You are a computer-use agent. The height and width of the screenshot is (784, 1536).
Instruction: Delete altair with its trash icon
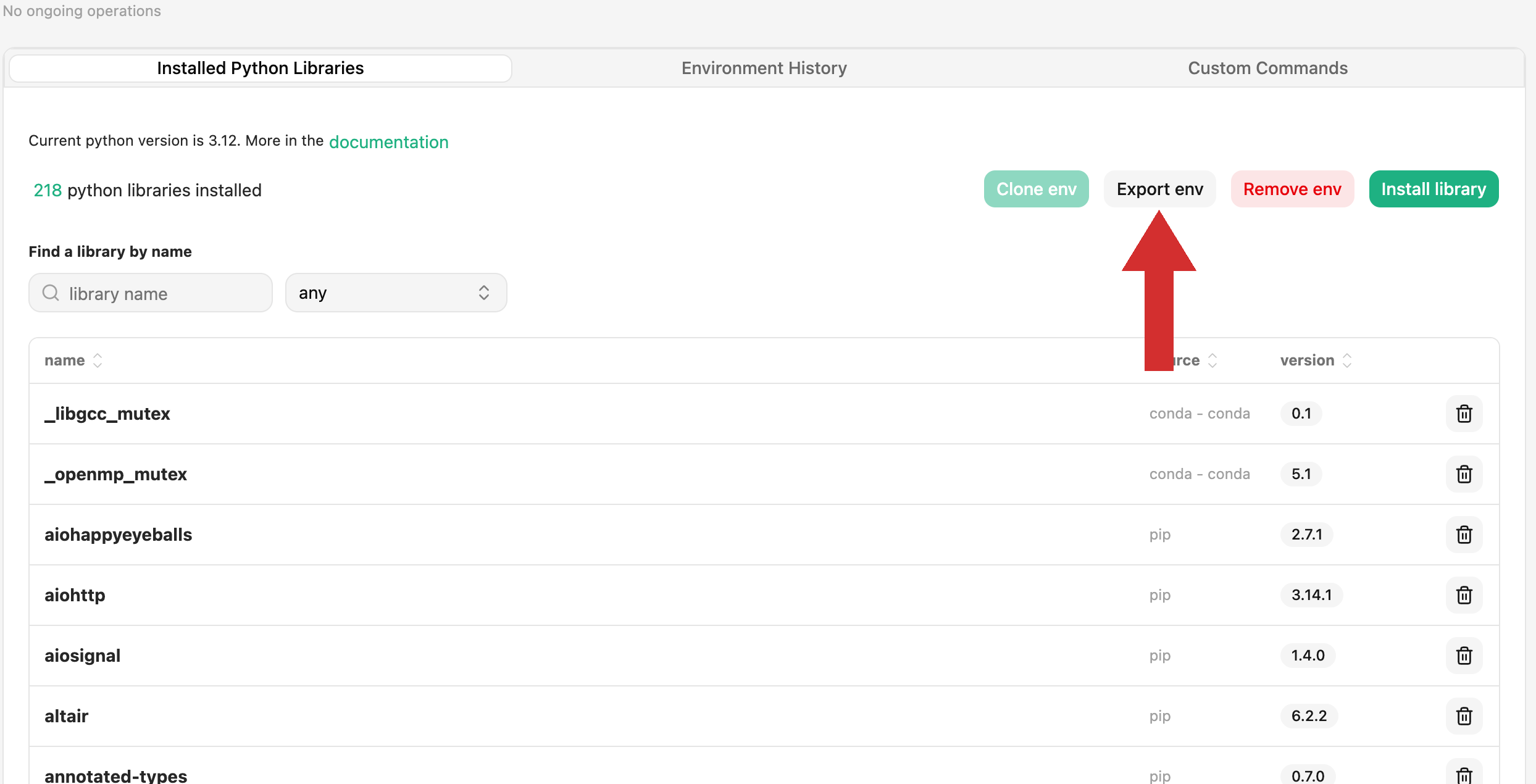tap(1464, 716)
